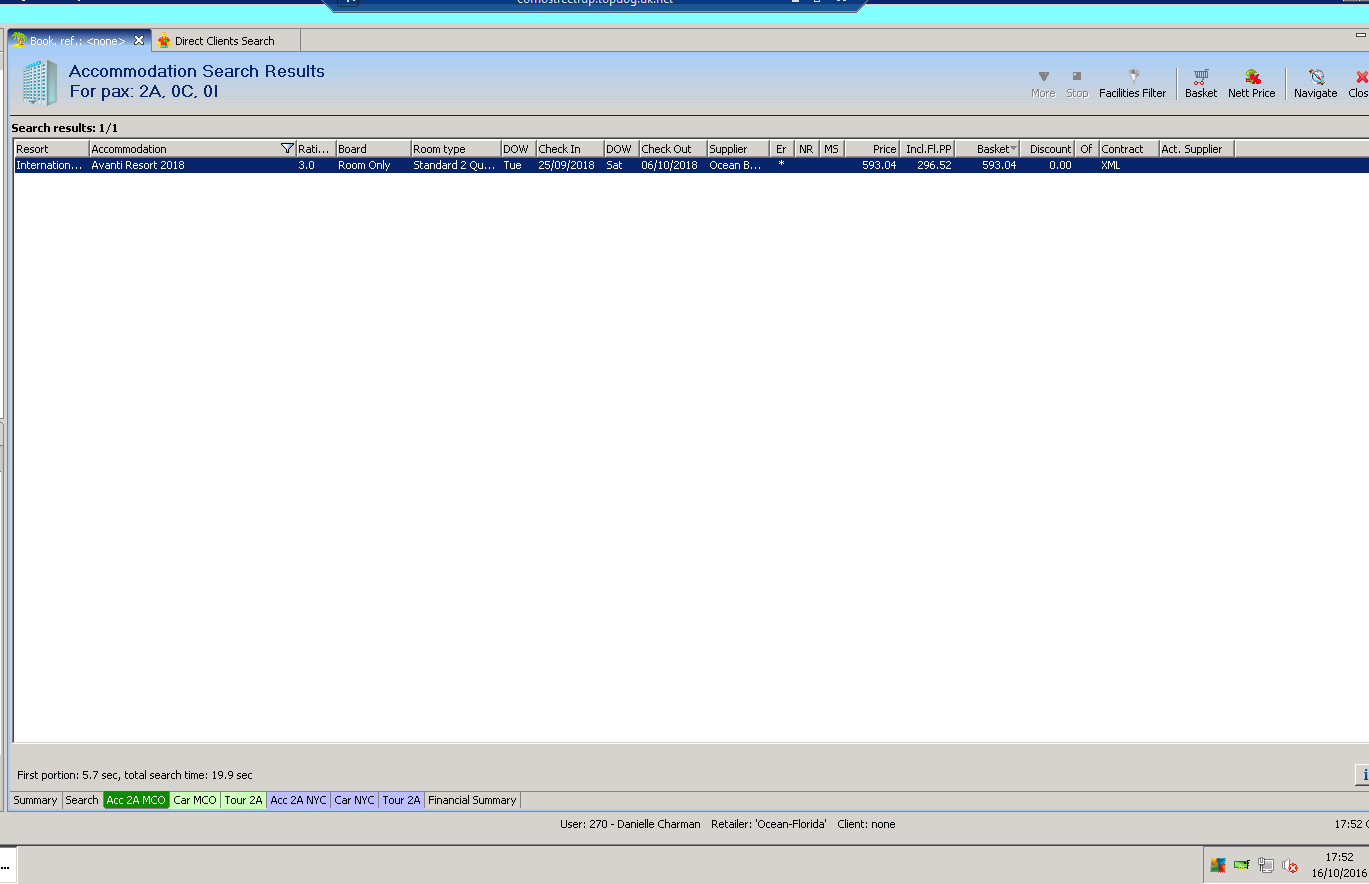Select the green Tour 2A tab
The height and width of the screenshot is (884, 1369).
click(x=243, y=800)
